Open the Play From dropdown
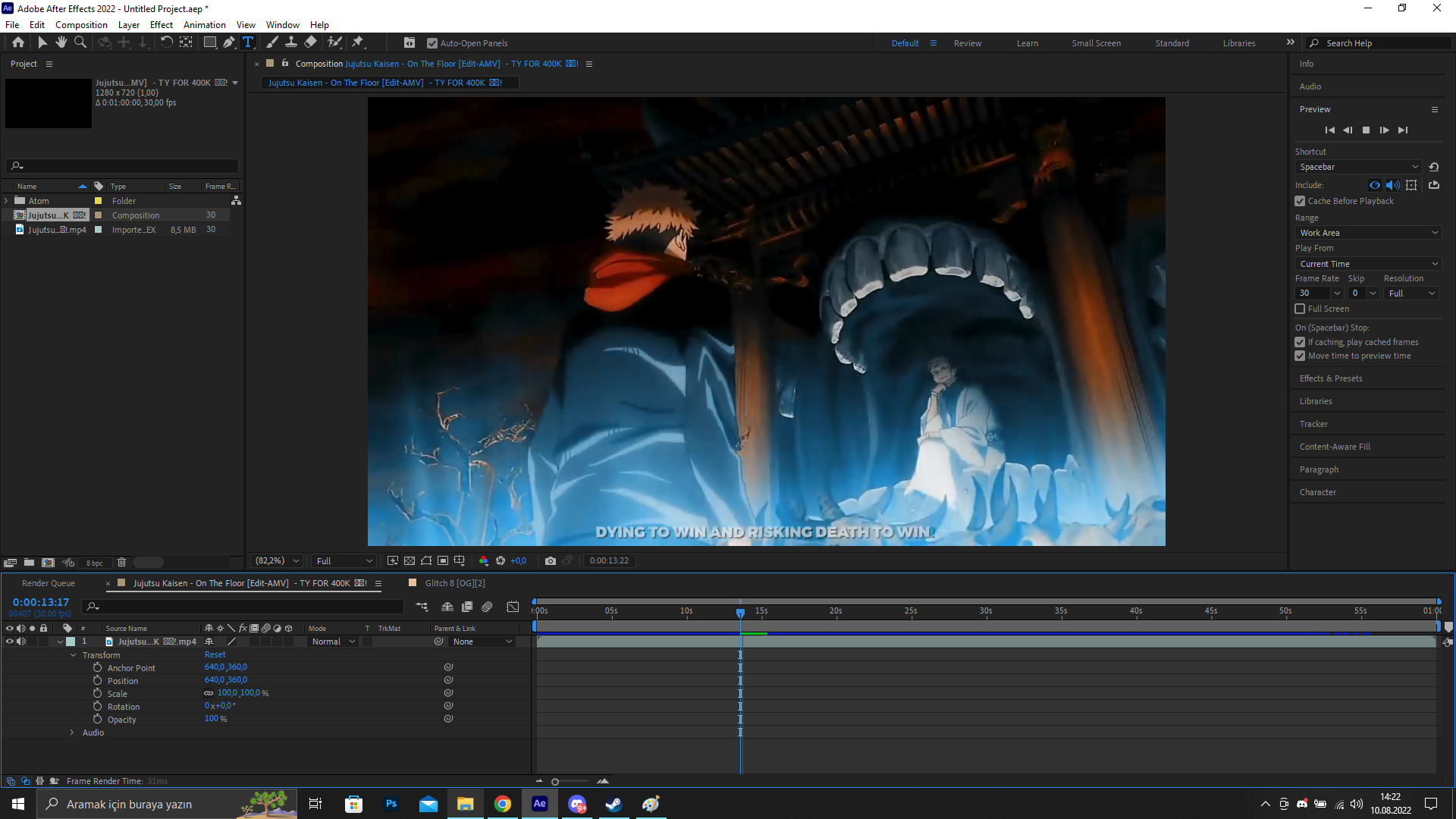The height and width of the screenshot is (819, 1456). (x=1367, y=263)
